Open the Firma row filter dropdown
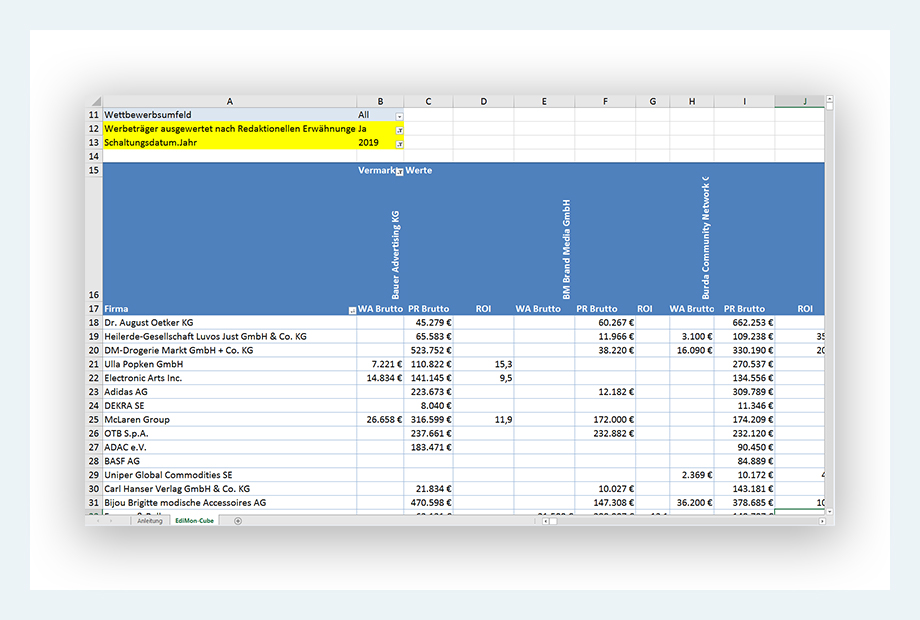Screen dimensions: 920x620 tap(352, 310)
